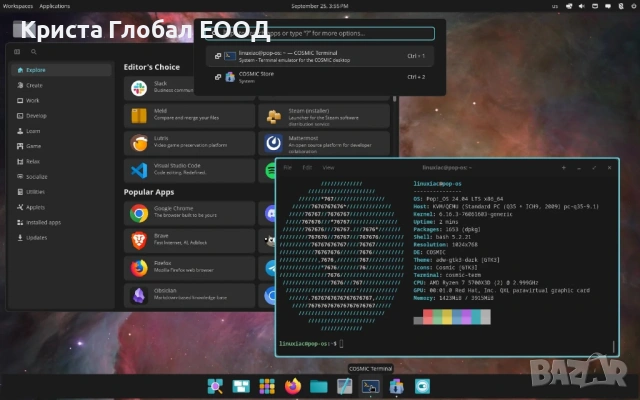Screen dimensions: 640x400
Task: Open the Workspaces overview dock icon
Action: tap(241, 386)
